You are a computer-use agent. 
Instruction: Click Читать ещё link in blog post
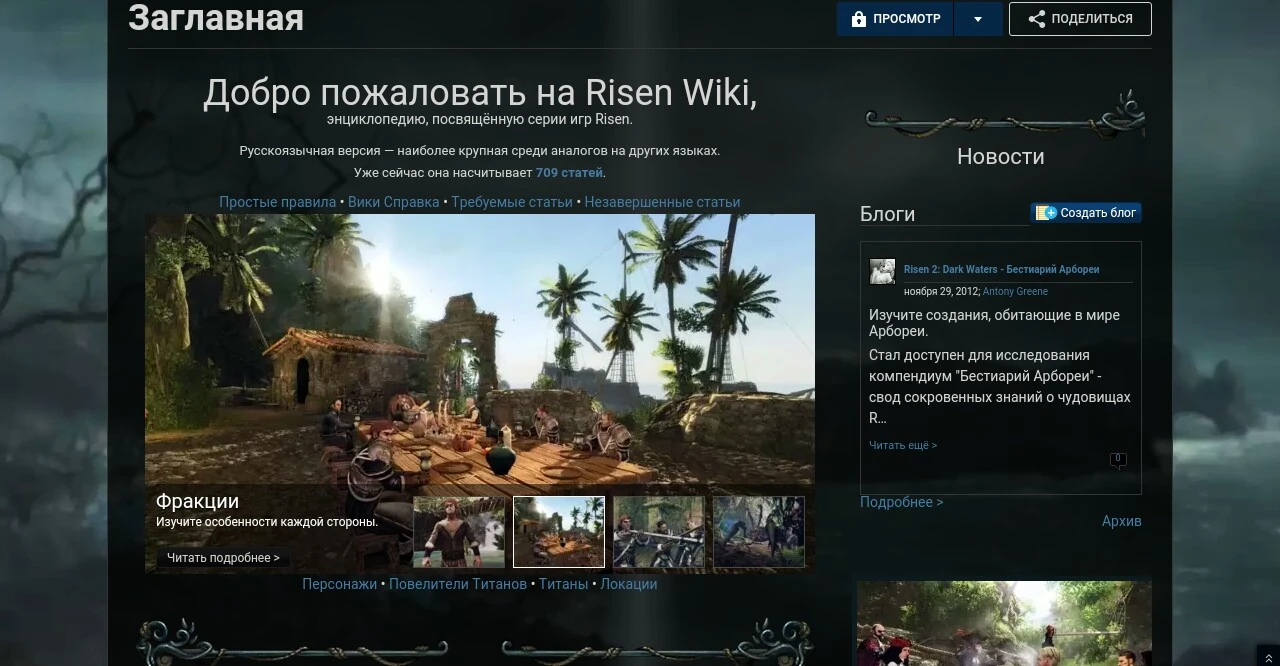coord(903,446)
